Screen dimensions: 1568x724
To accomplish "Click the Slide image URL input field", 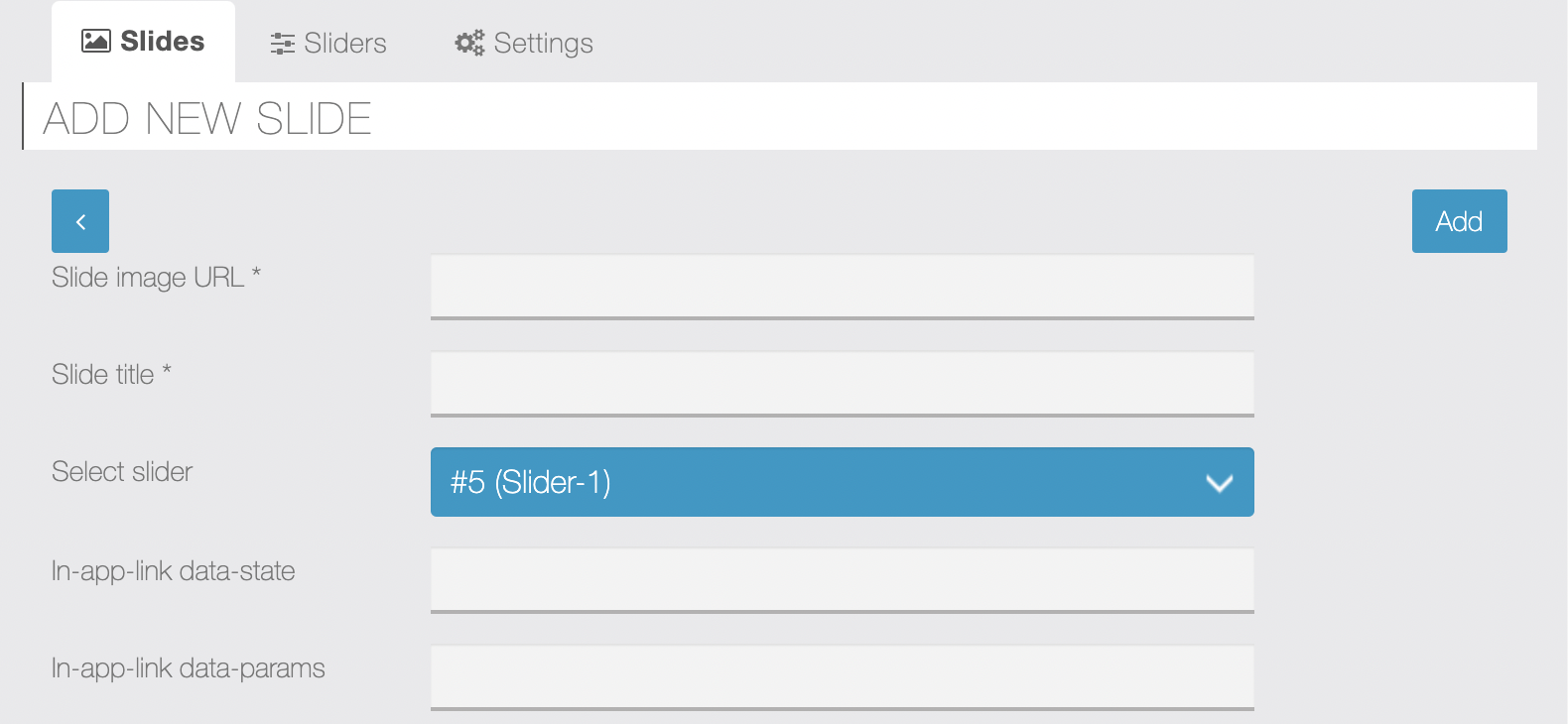I will tap(842, 286).
